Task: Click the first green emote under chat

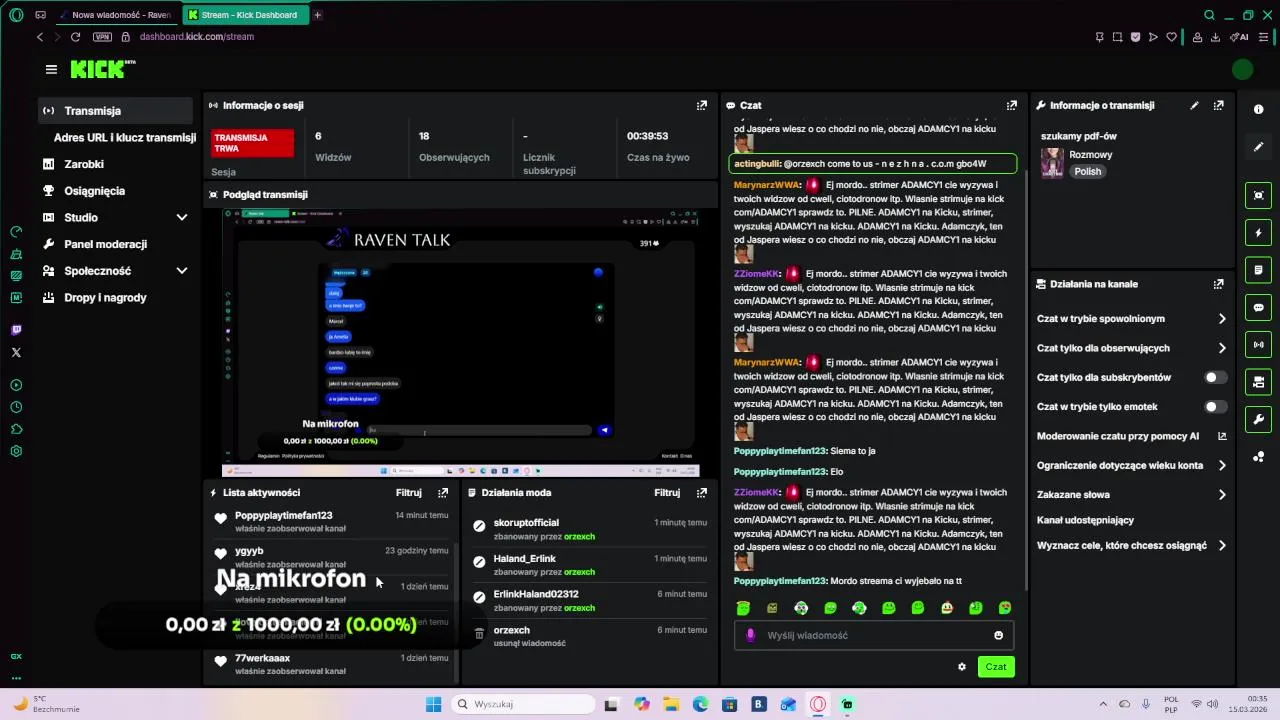Action: coord(743,608)
